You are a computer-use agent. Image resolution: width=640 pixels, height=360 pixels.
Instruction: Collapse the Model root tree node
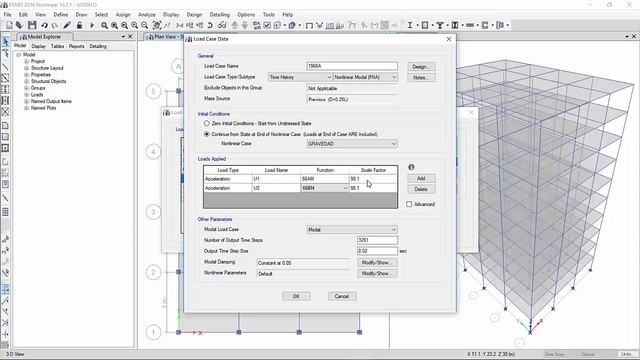pos(18,55)
